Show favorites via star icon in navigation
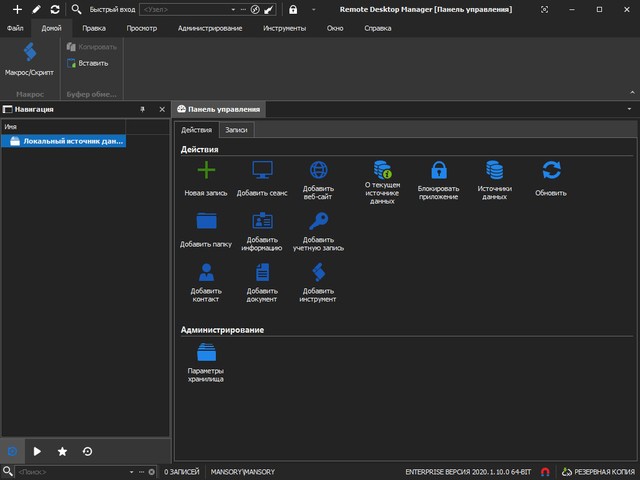 click(62, 451)
